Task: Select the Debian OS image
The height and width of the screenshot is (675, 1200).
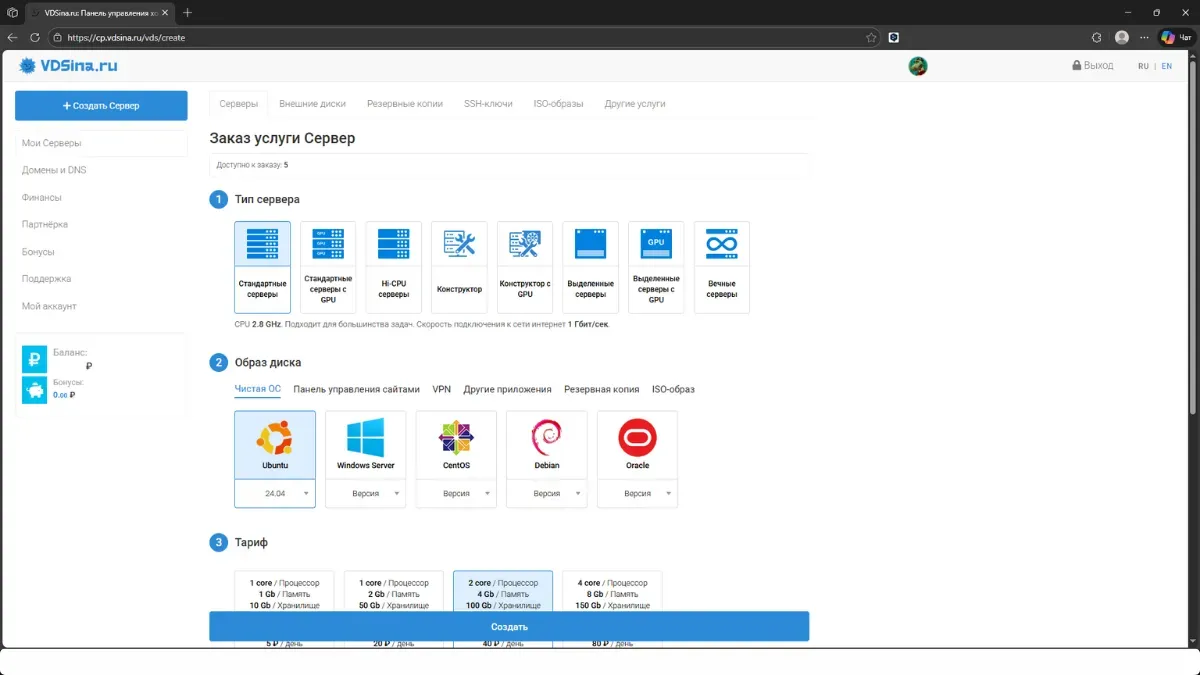Action: click(x=546, y=440)
